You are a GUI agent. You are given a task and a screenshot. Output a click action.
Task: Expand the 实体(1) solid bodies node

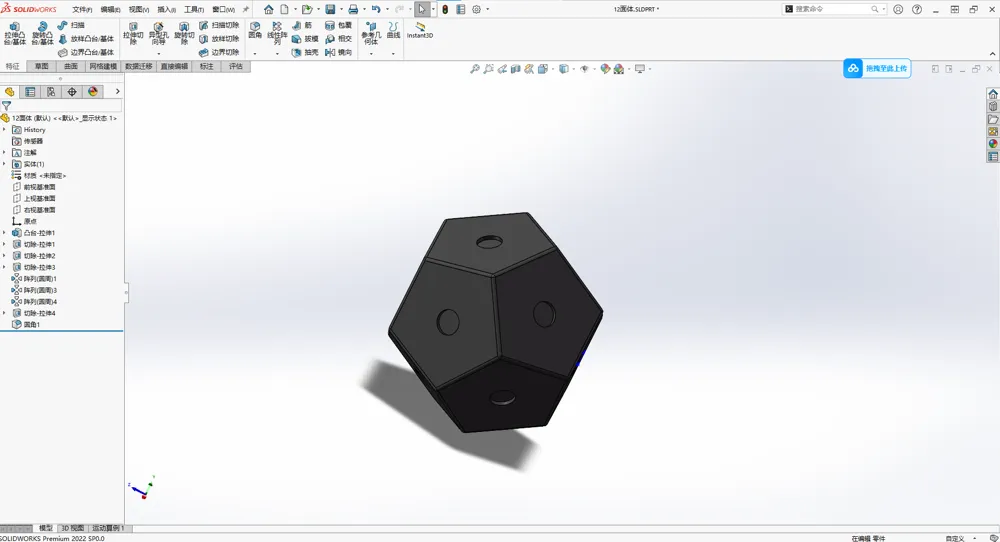point(4,164)
